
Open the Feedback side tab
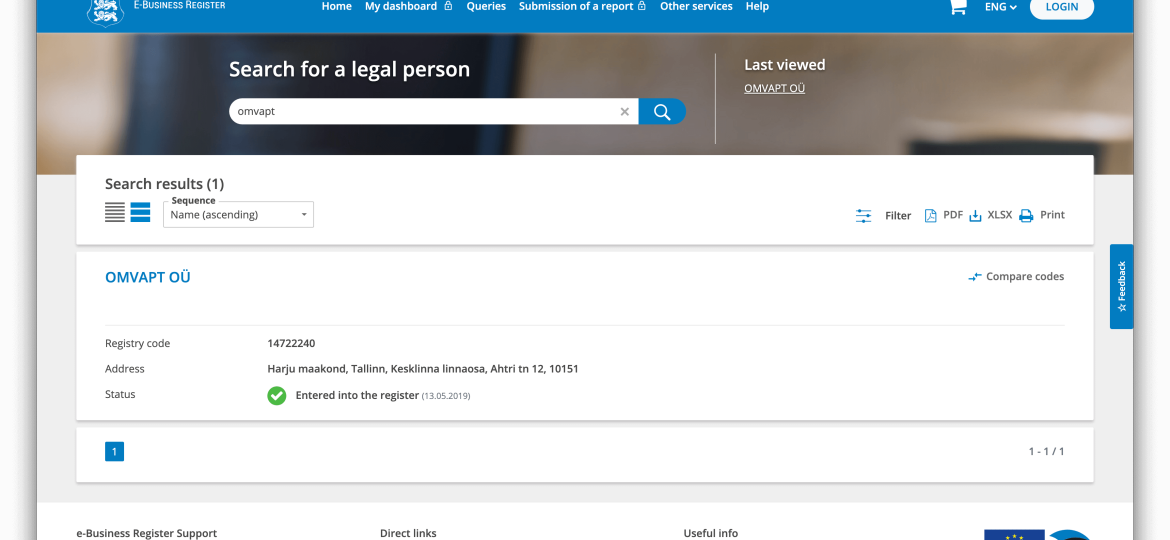[x=1121, y=286]
